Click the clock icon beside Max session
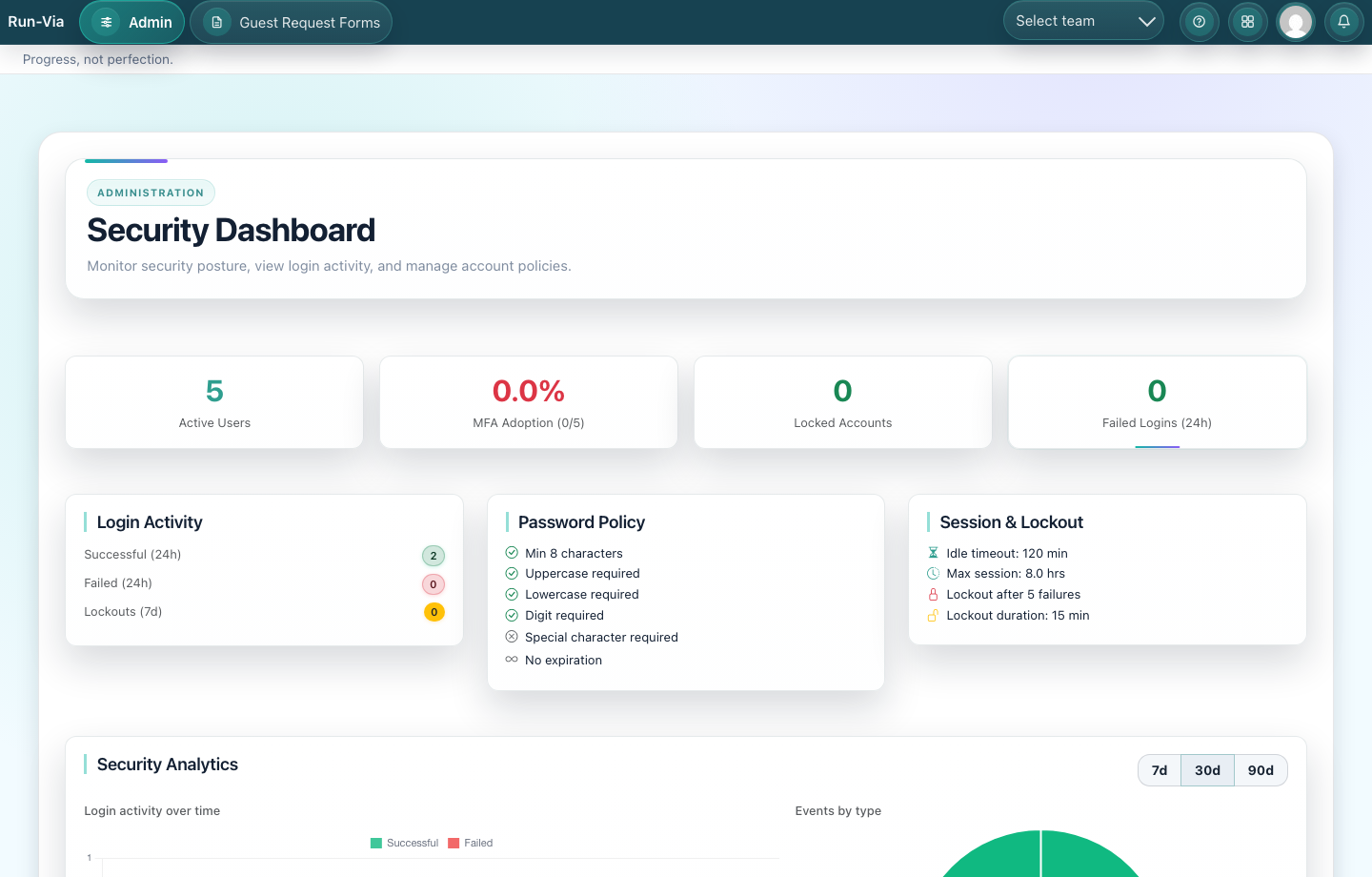Screen dimensions: 1372x877 click(x=934, y=573)
